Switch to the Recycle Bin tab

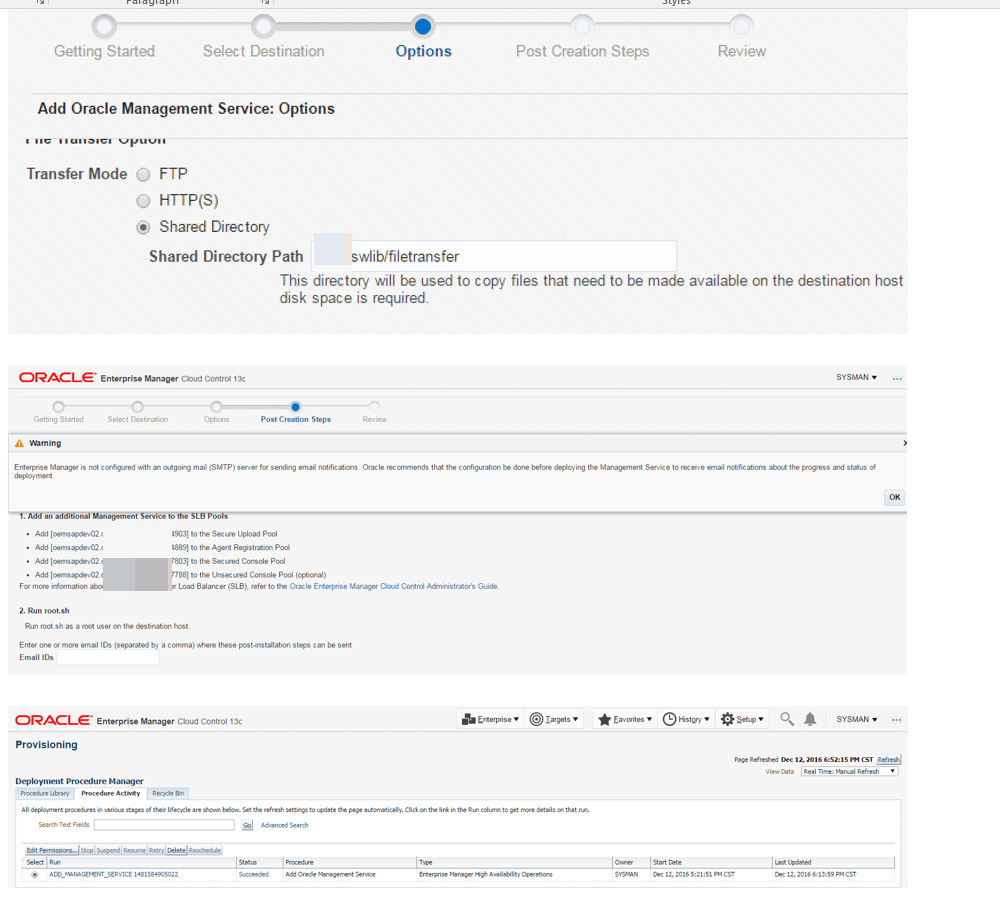pos(168,793)
